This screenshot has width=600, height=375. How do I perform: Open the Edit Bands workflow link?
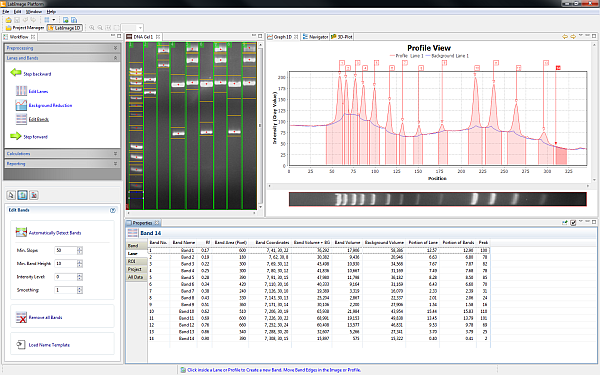(39, 119)
